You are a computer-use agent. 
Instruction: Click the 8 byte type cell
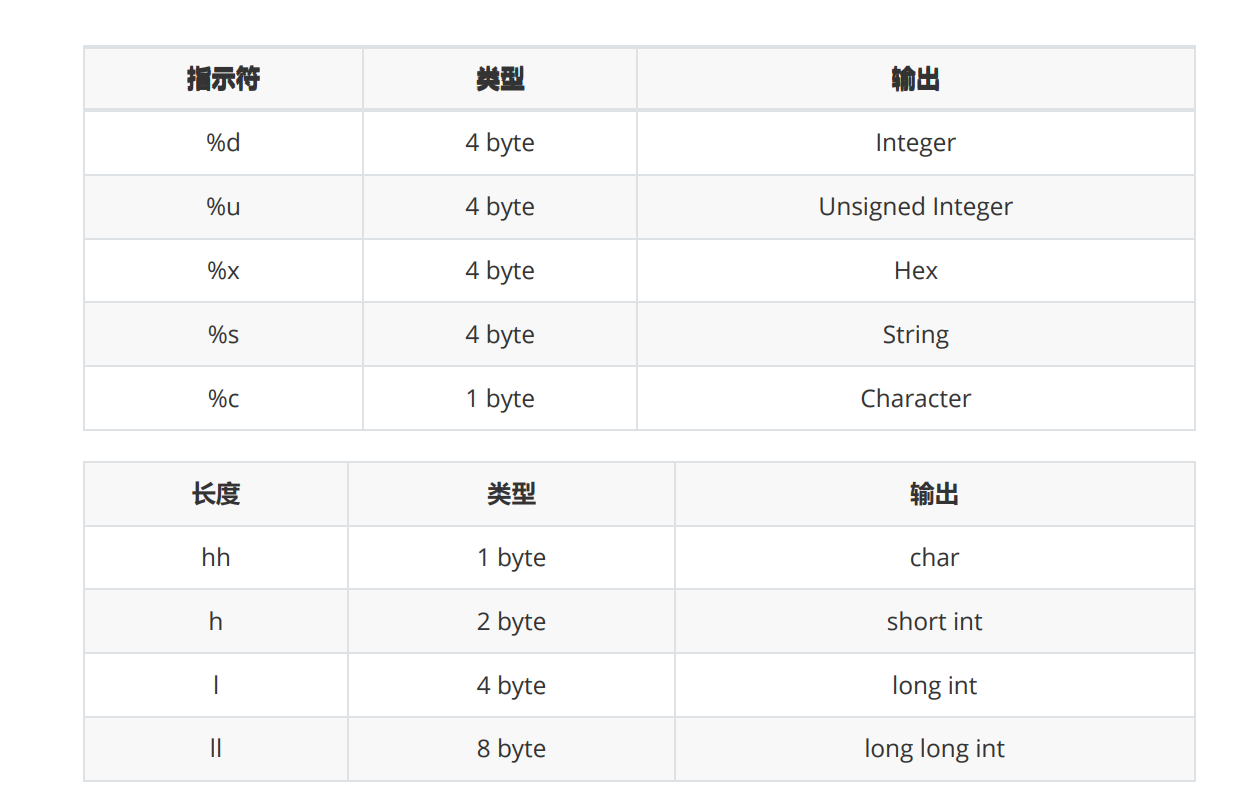coord(511,749)
